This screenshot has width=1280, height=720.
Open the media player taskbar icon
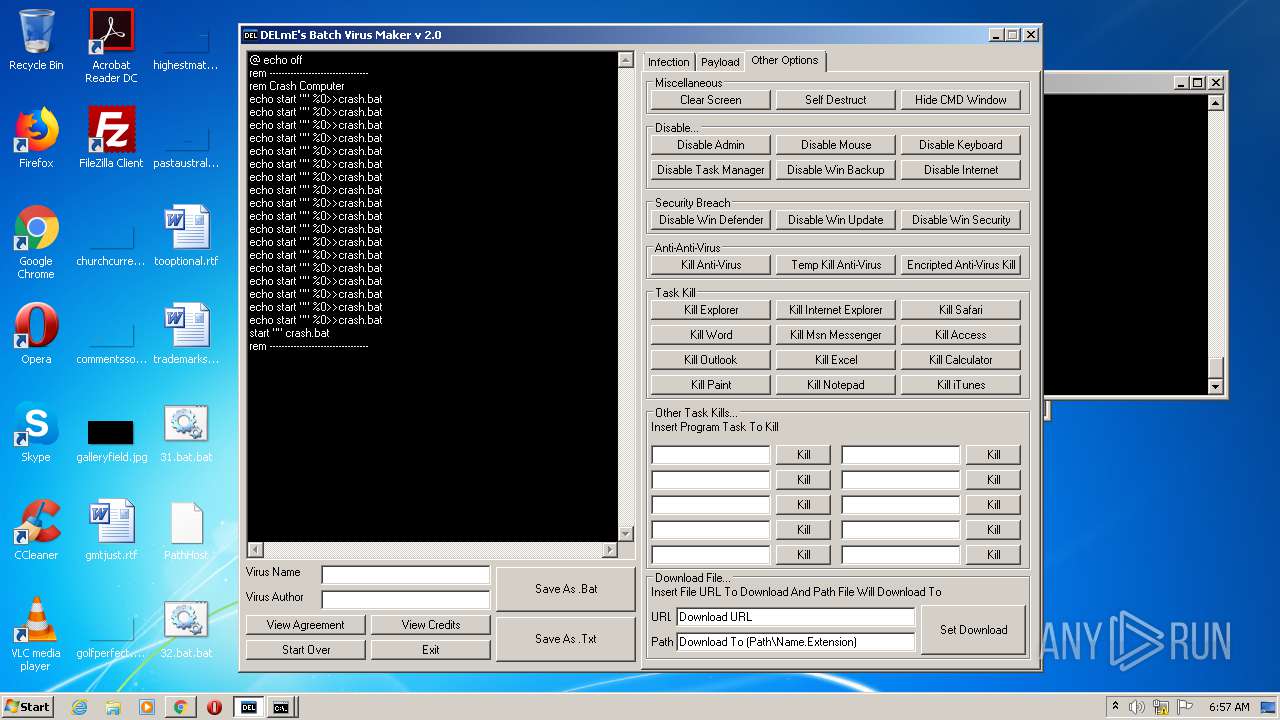(147, 707)
